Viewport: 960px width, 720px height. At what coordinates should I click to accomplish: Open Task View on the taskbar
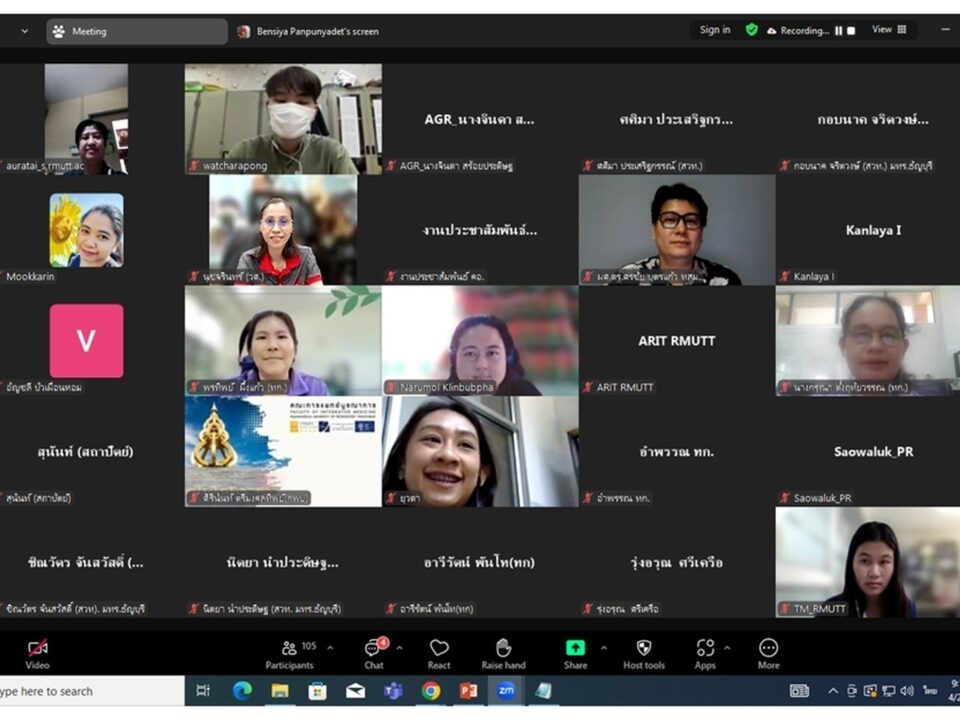coord(203,691)
